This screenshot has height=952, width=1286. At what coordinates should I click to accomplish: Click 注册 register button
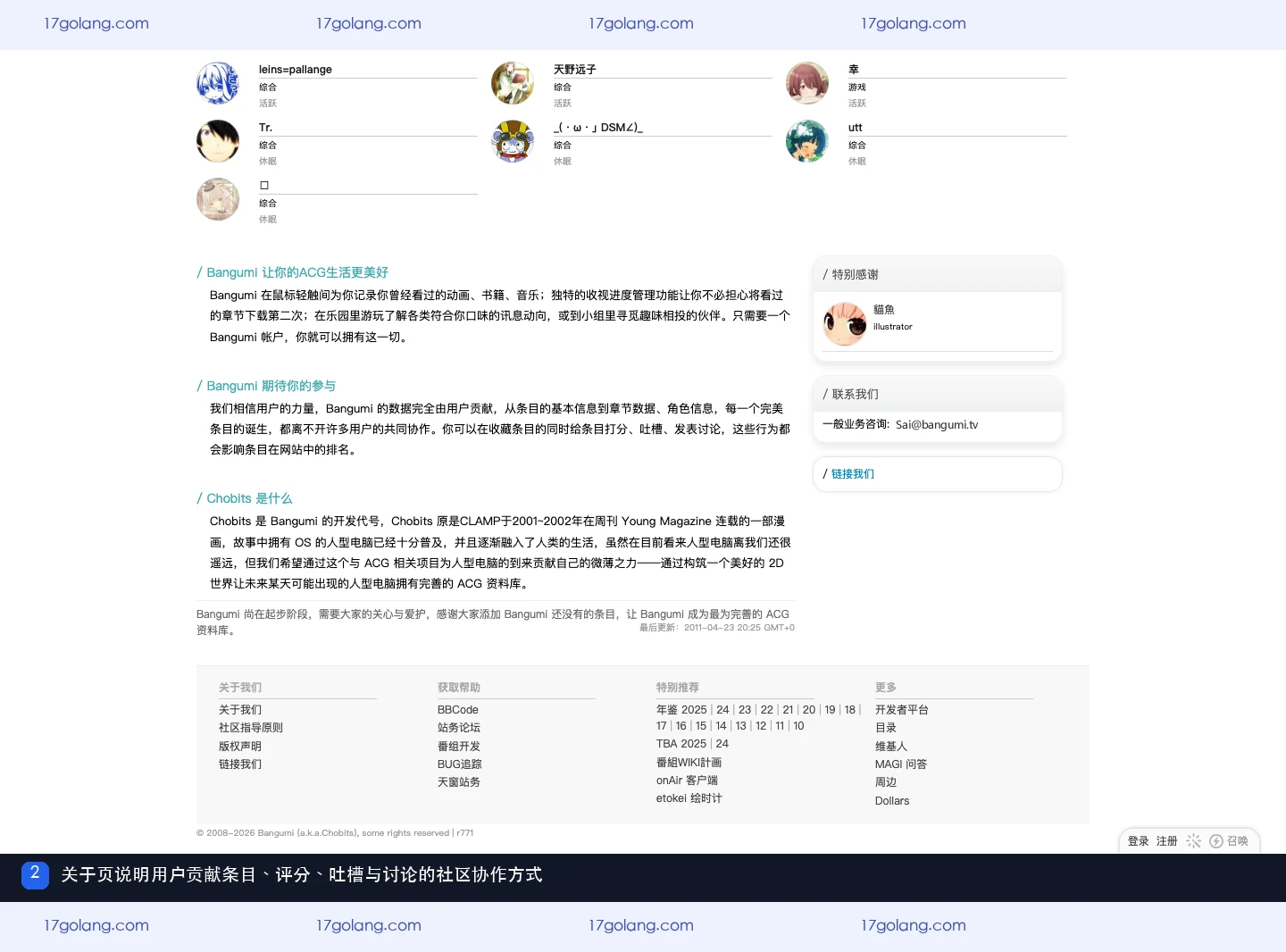1167,841
